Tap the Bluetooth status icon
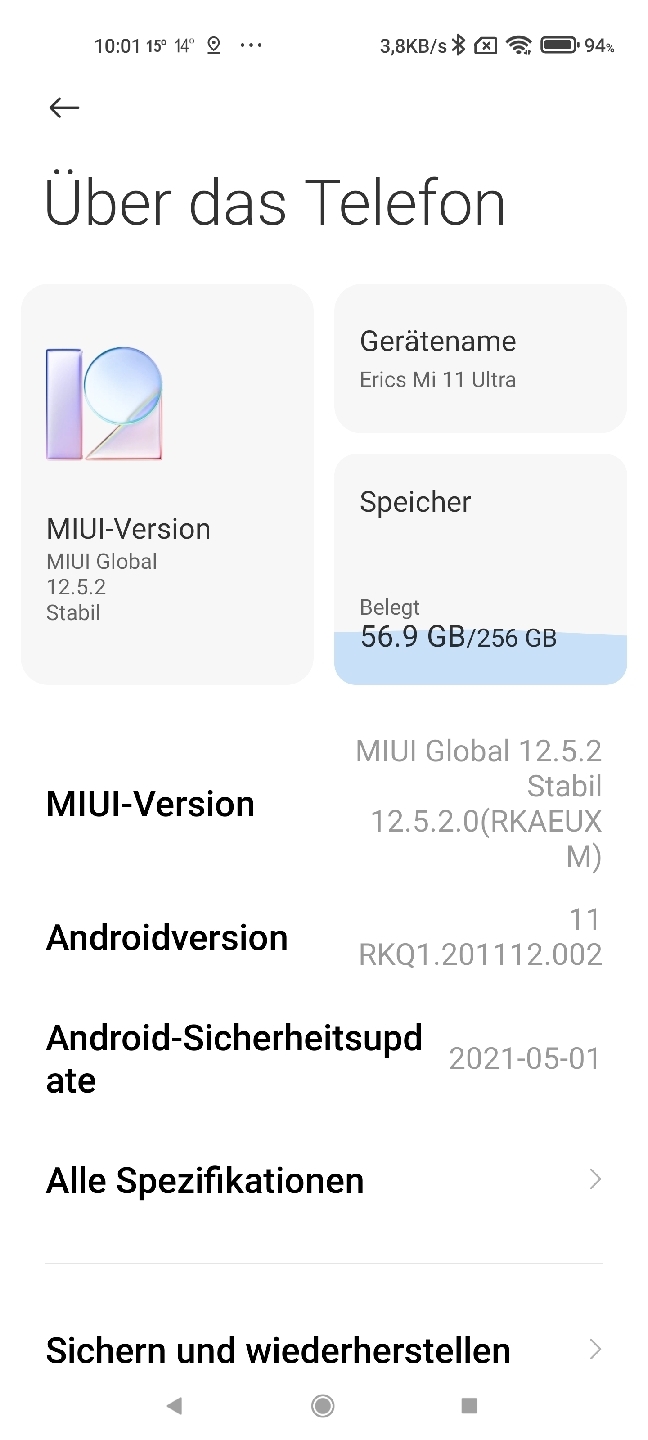Viewport: 648px width, 1440px height. coord(458,45)
